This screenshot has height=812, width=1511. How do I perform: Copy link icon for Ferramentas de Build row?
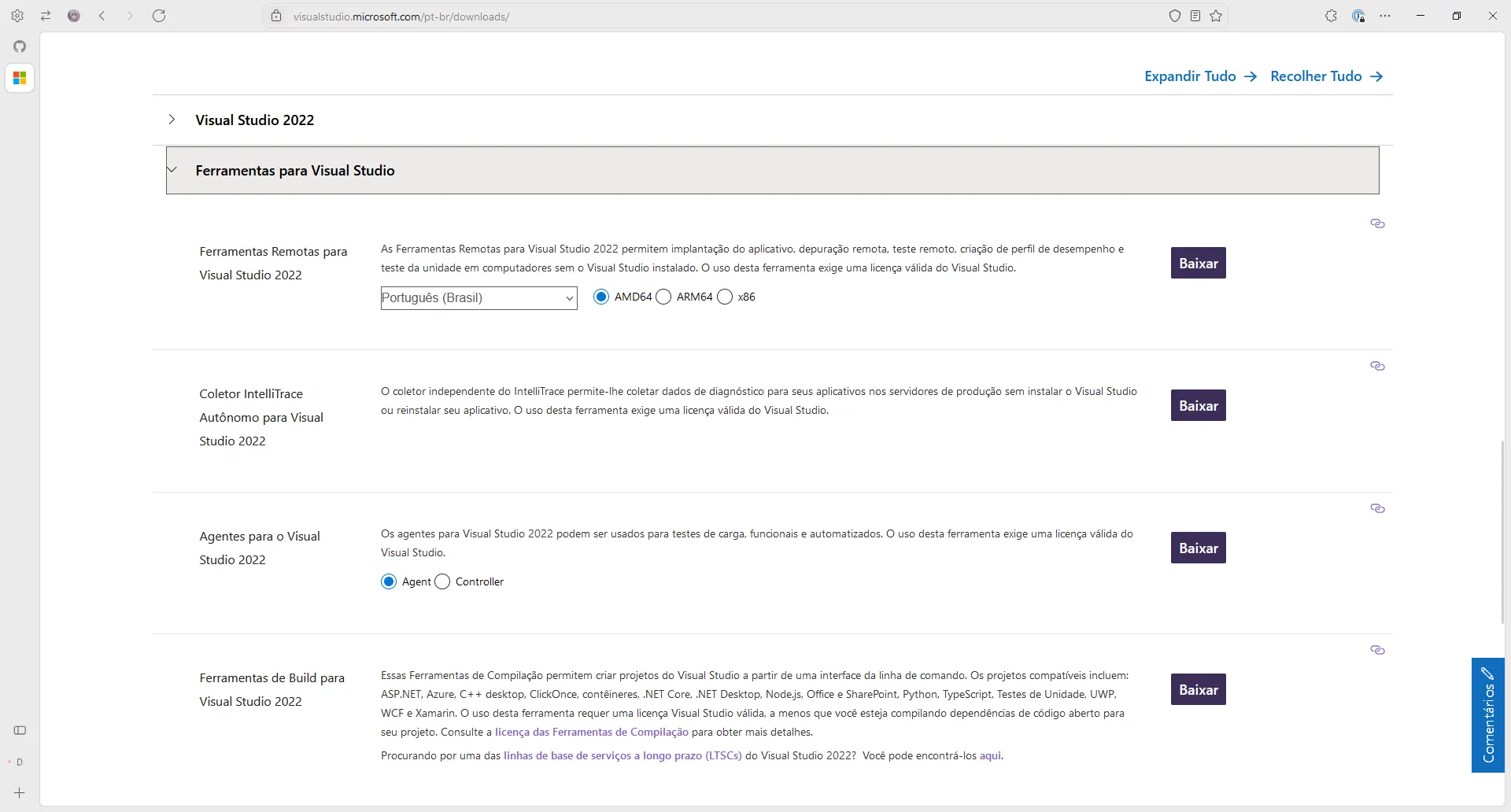[x=1377, y=650]
